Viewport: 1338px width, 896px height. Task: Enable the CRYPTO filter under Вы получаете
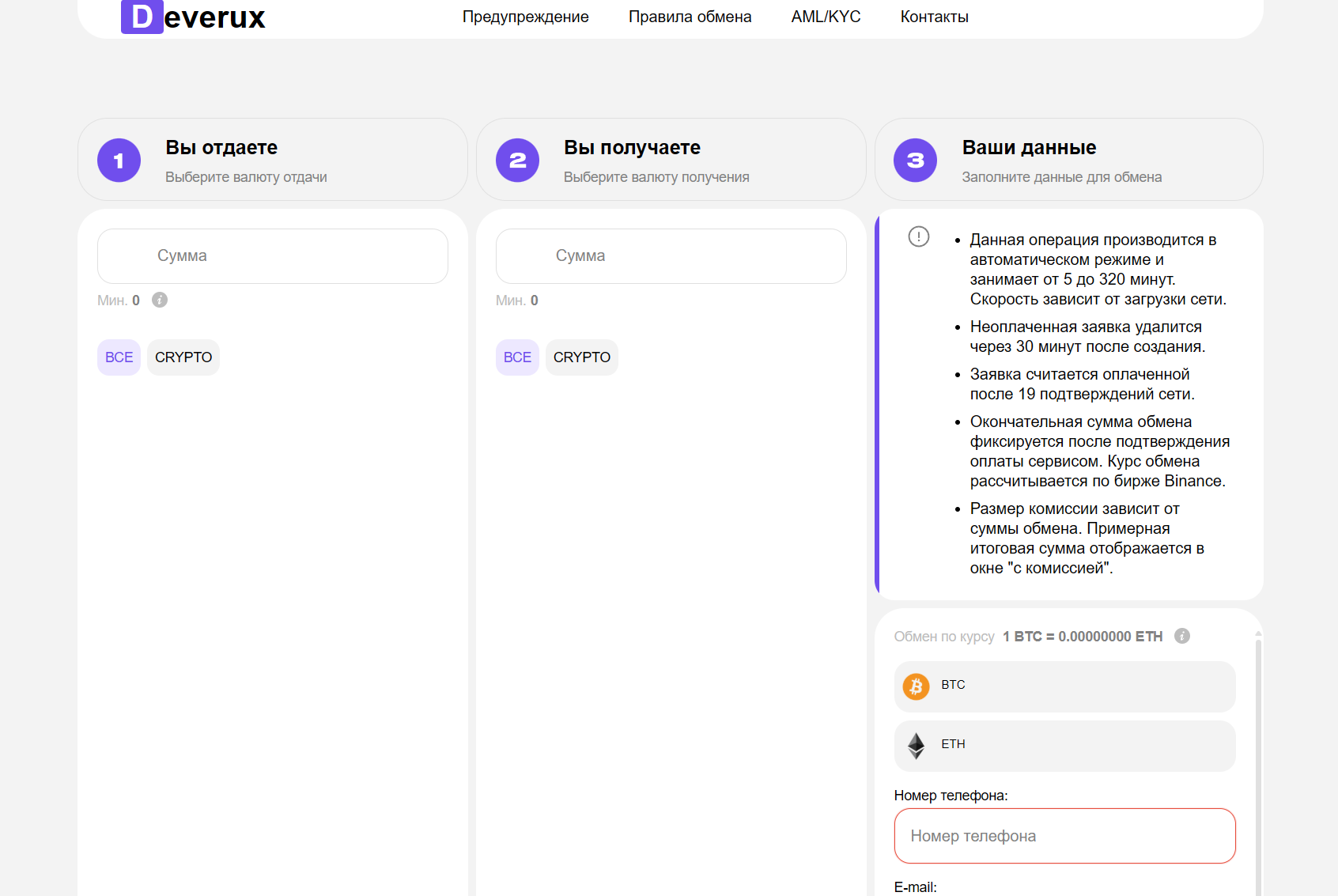point(581,357)
